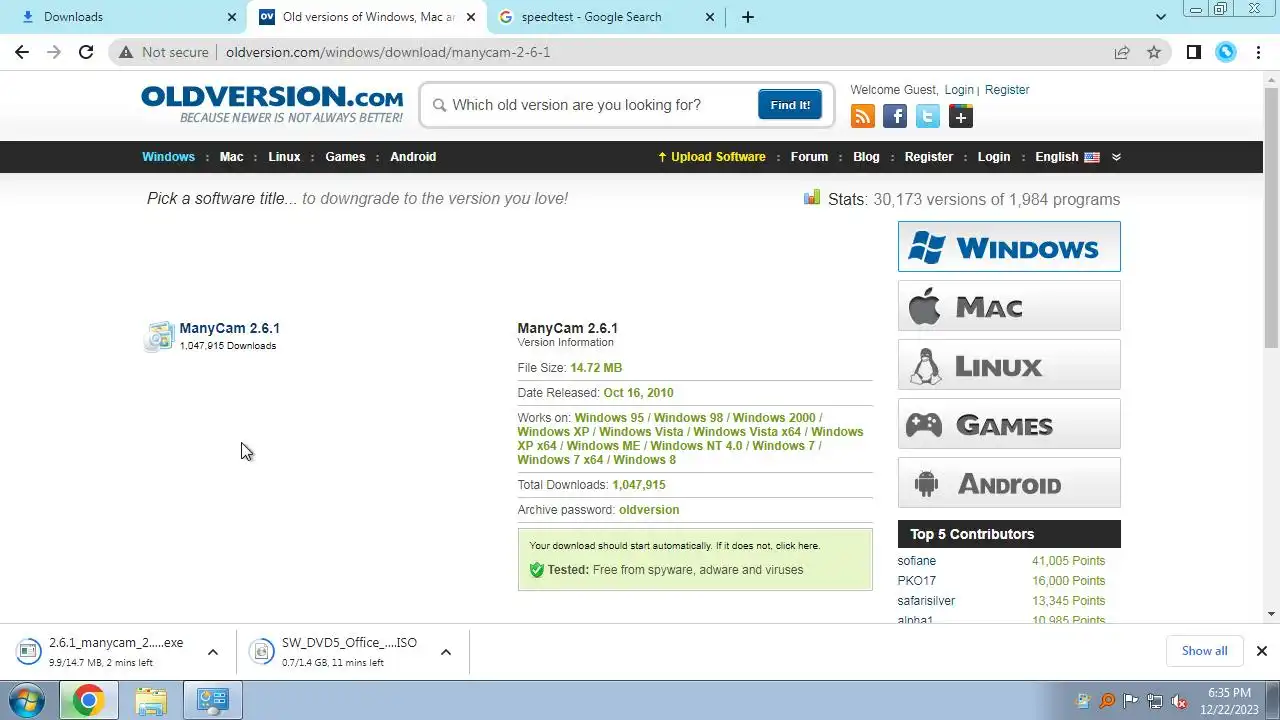Click the 'click here' download link

pos(797,546)
